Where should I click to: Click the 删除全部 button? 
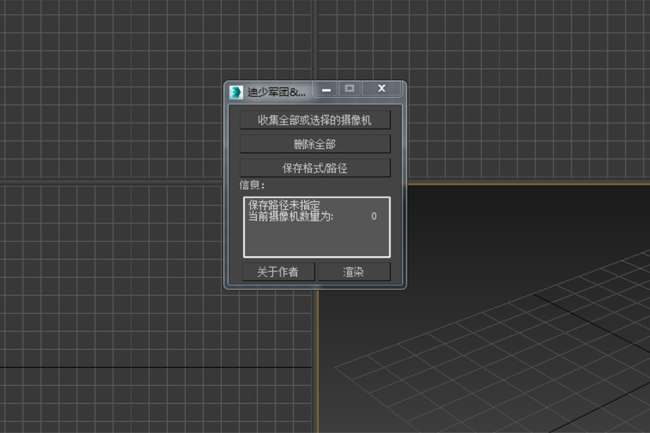pyautogui.click(x=315, y=144)
